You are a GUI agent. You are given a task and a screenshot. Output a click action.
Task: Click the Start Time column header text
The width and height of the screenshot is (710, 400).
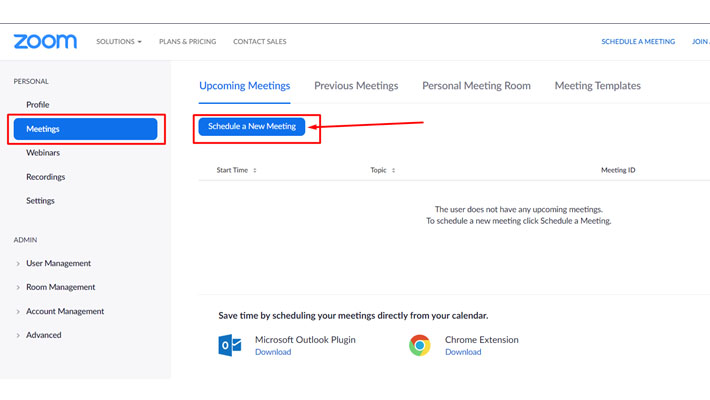coord(232,170)
